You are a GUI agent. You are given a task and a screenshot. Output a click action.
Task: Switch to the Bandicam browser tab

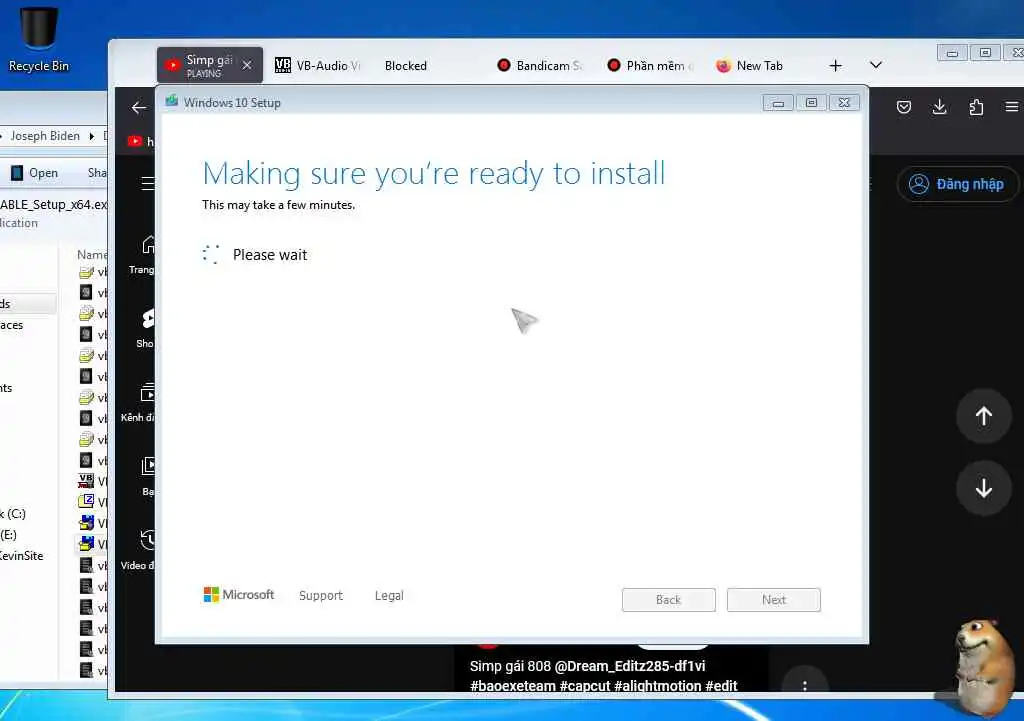pyautogui.click(x=539, y=65)
